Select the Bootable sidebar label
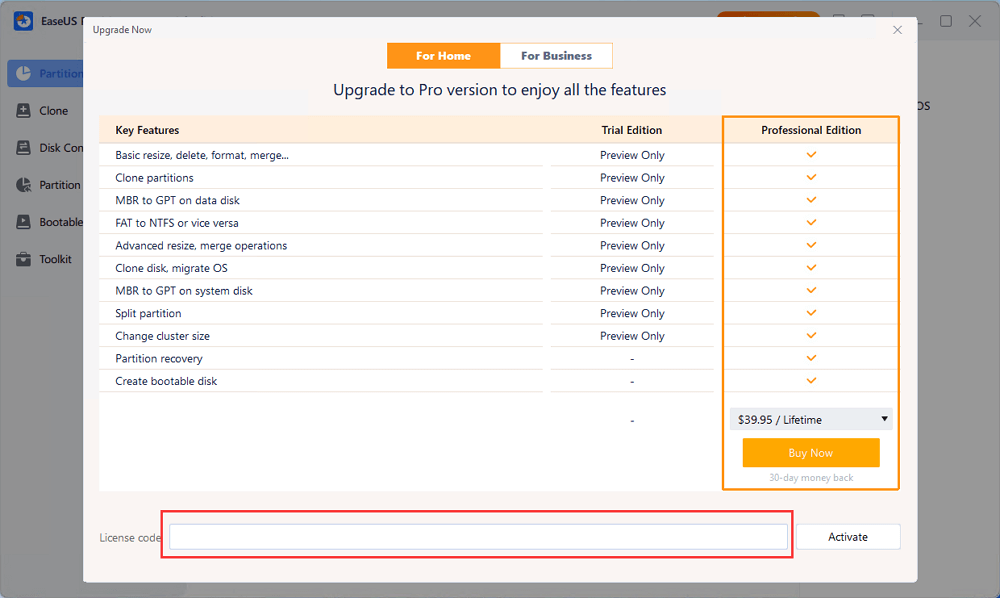 [x=61, y=222]
